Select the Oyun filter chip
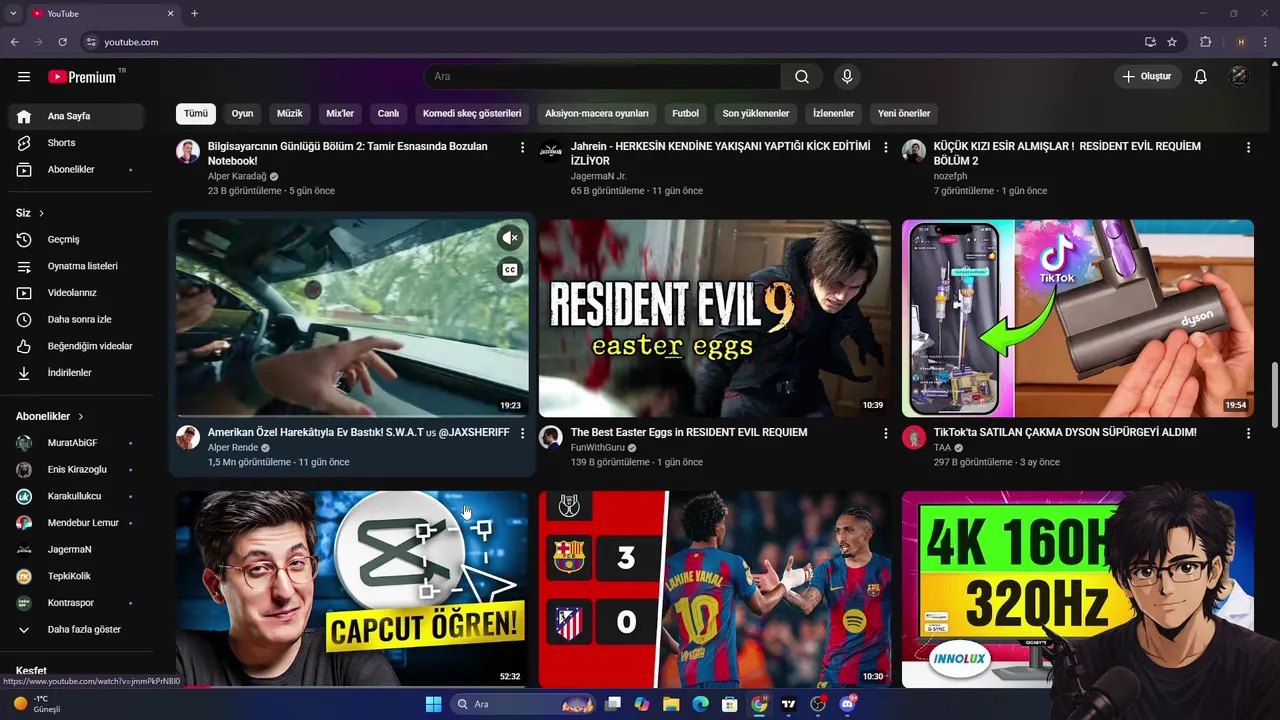This screenshot has width=1280, height=720. (242, 114)
